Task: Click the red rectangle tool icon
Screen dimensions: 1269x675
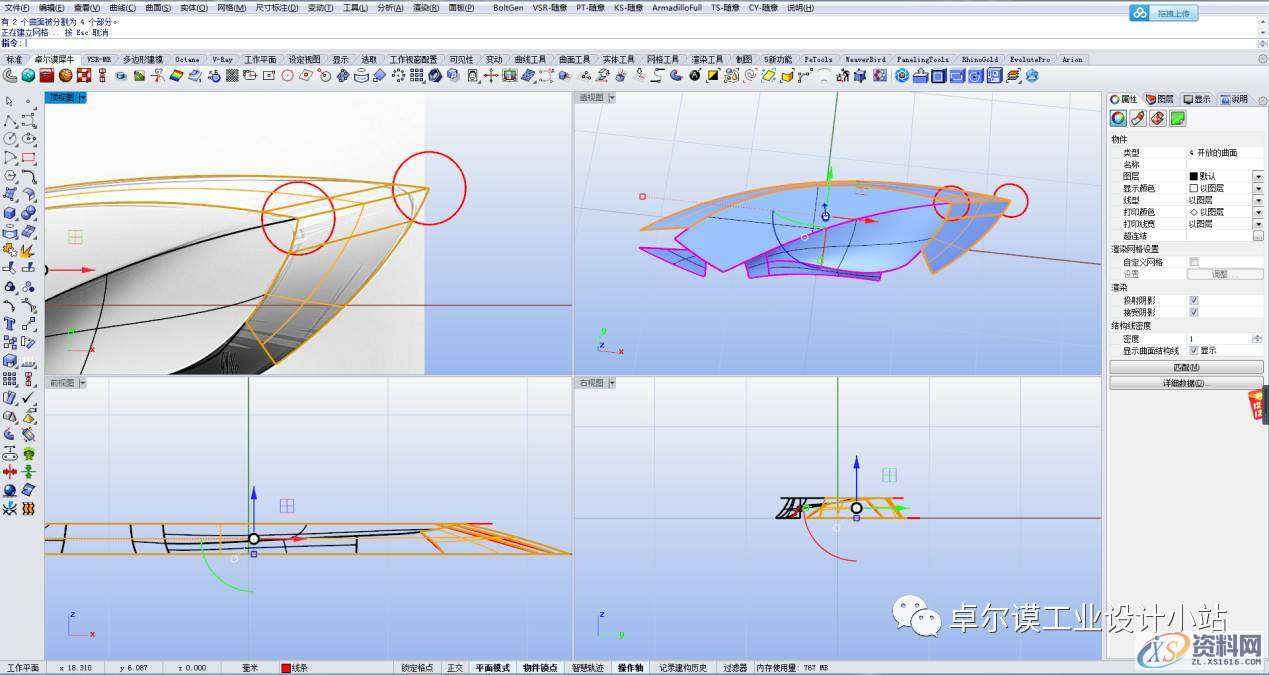Action: 28,158
